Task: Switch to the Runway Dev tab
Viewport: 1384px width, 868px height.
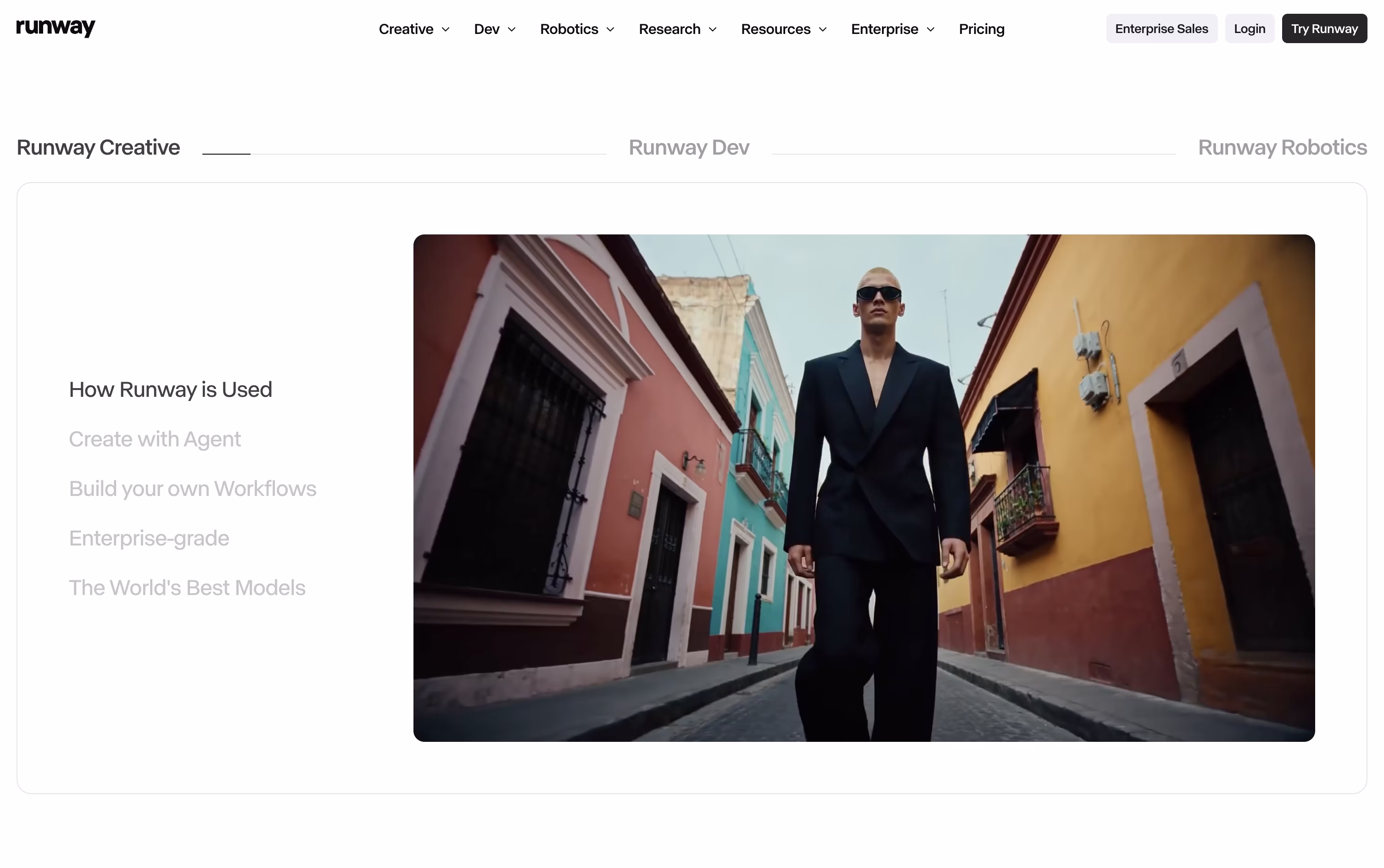Action: point(689,148)
